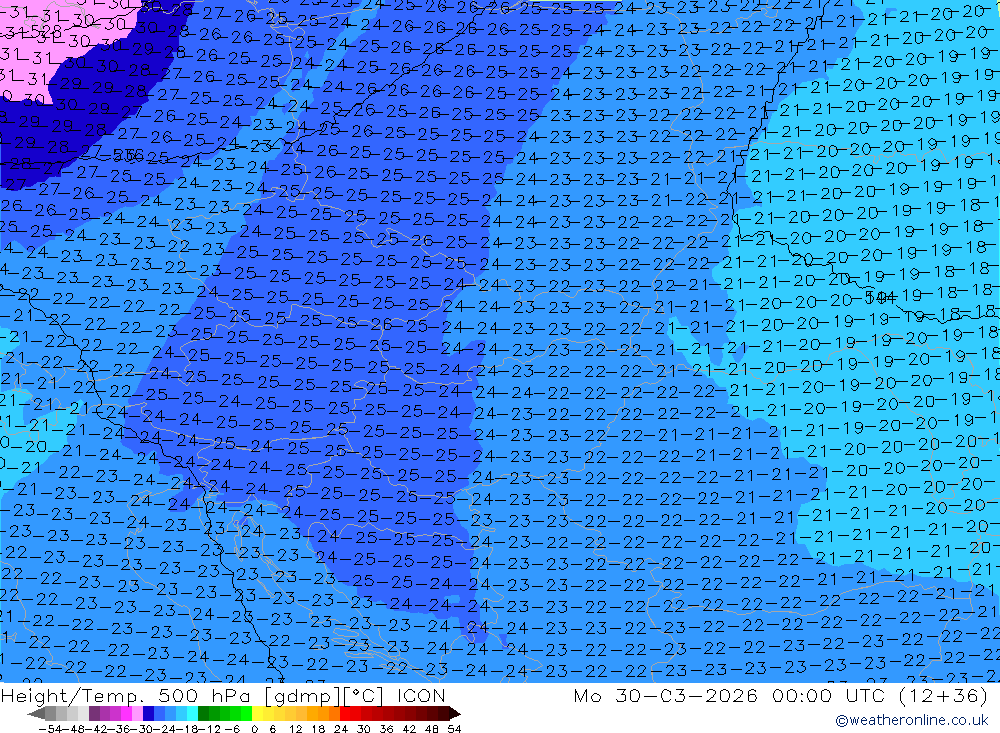The width and height of the screenshot is (1000, 733).
Task: Click the '[gdmp]' unit label
Action: [x=303, y=696]
